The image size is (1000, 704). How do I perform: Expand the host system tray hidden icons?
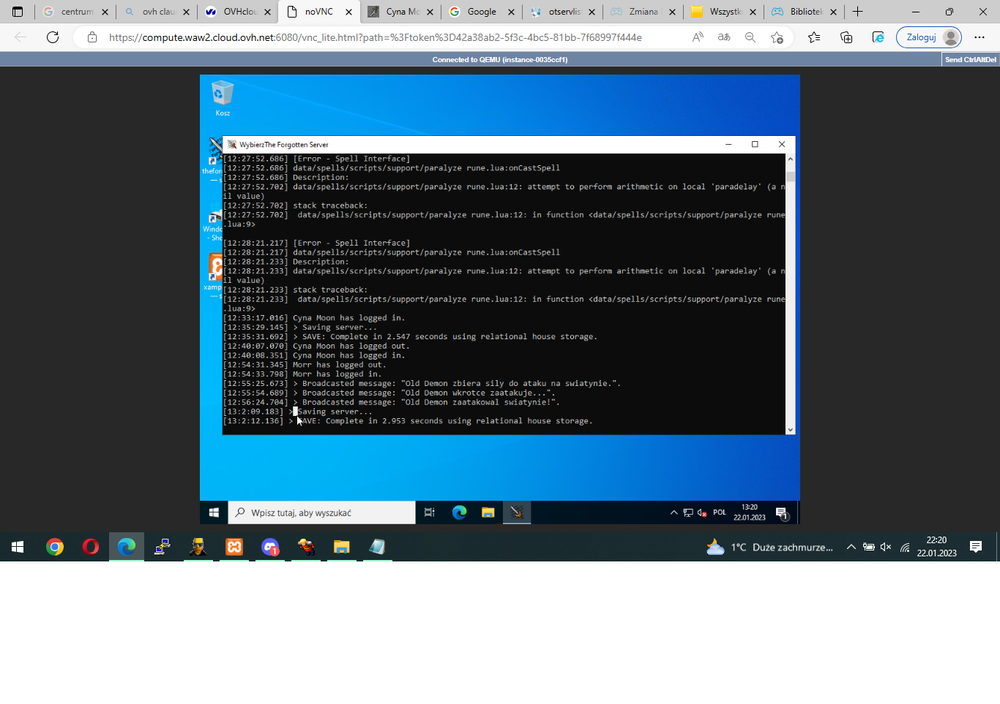pos(851,546)
